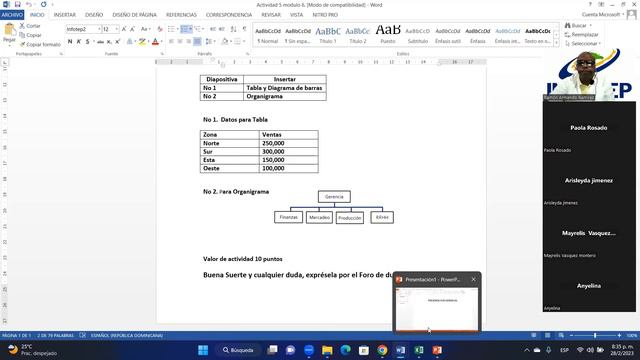Toggle bold (N) formatting
This screenshot has width=640, height=360.
click(70, 42)
